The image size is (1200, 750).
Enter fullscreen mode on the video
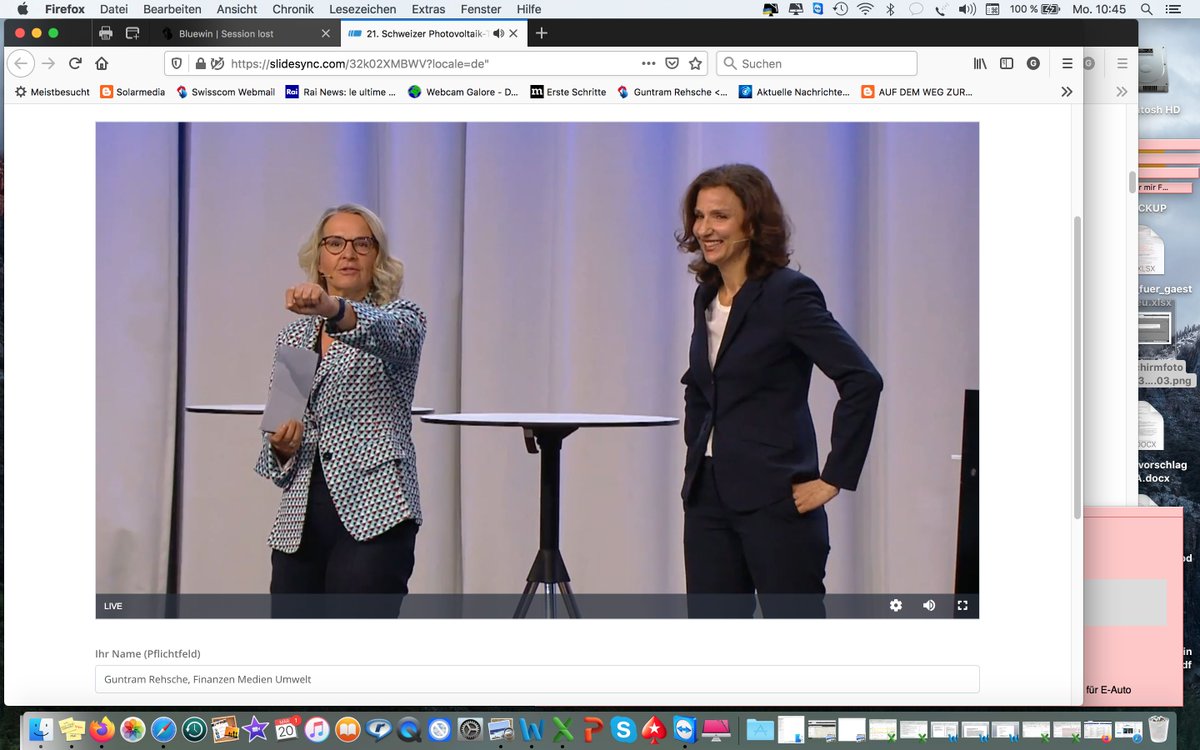(x=963, y=605)
